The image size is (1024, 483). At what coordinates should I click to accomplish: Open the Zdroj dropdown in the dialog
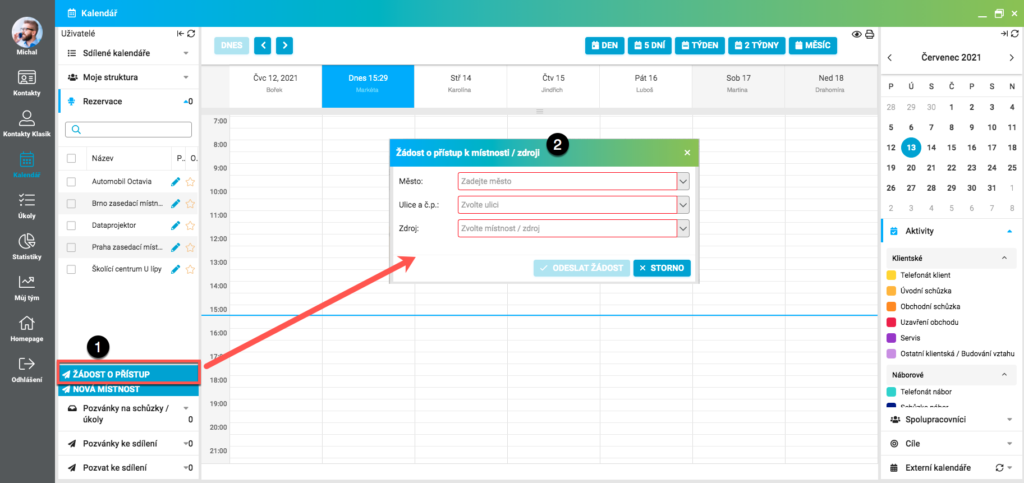coord(683,228)
